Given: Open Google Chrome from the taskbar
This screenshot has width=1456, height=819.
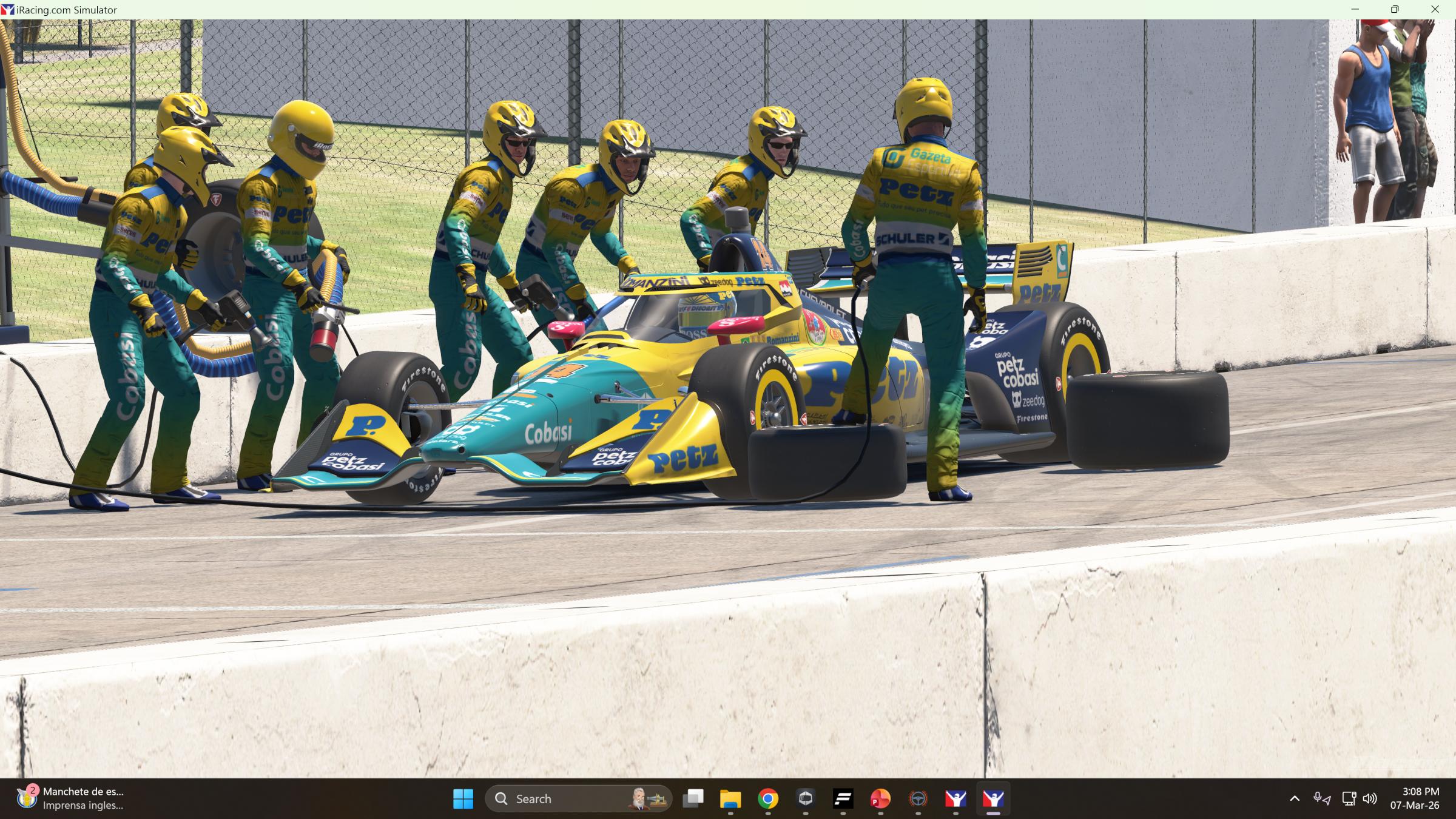Looking at the screenshot, I should (768, 799).
